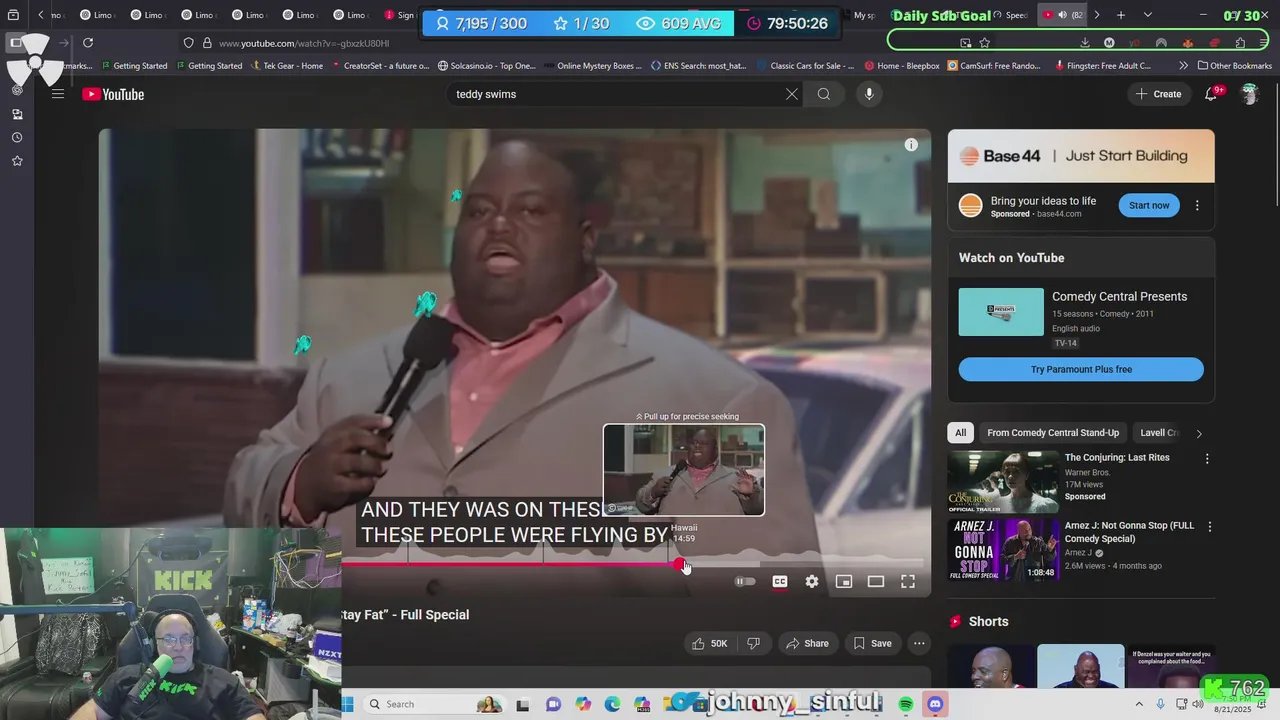
Task: Open the Other Bookmarks folder
Action: coord(1234,66)
